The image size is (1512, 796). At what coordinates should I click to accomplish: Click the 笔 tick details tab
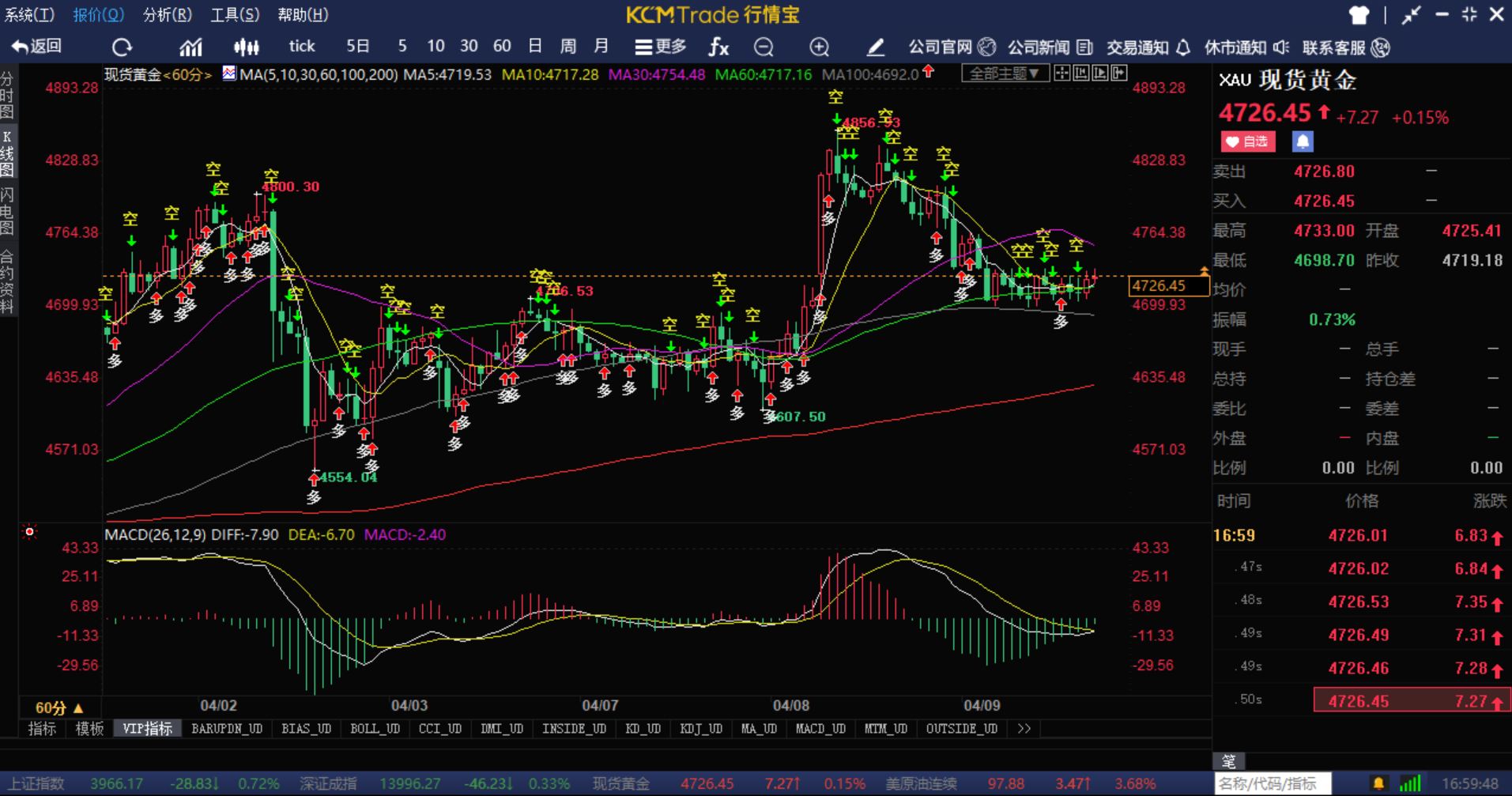point(1229,761)
